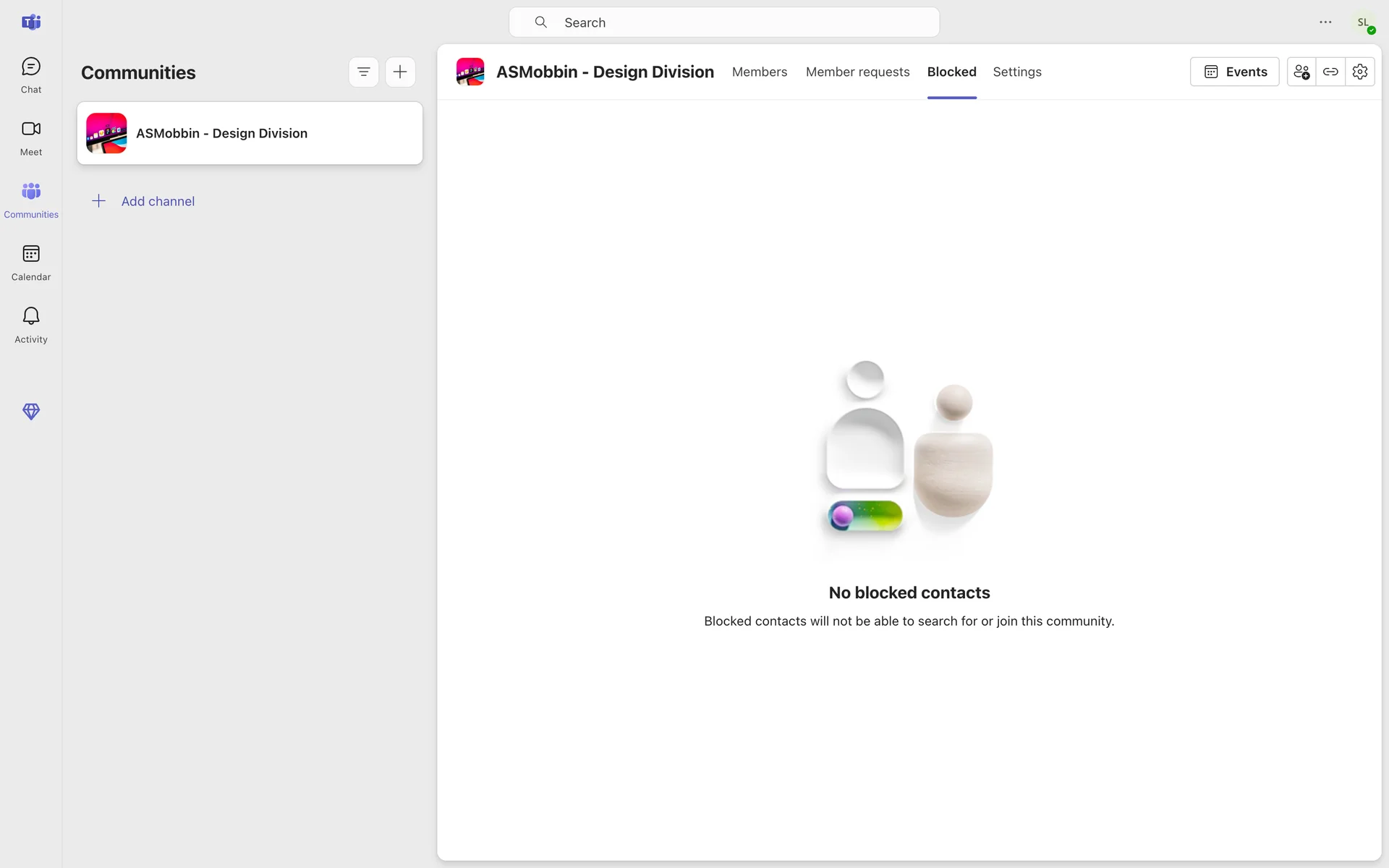The width and height of the screenshot is (1389, 868).
Task: Open the Settings tab
Action: point(1016,72)
